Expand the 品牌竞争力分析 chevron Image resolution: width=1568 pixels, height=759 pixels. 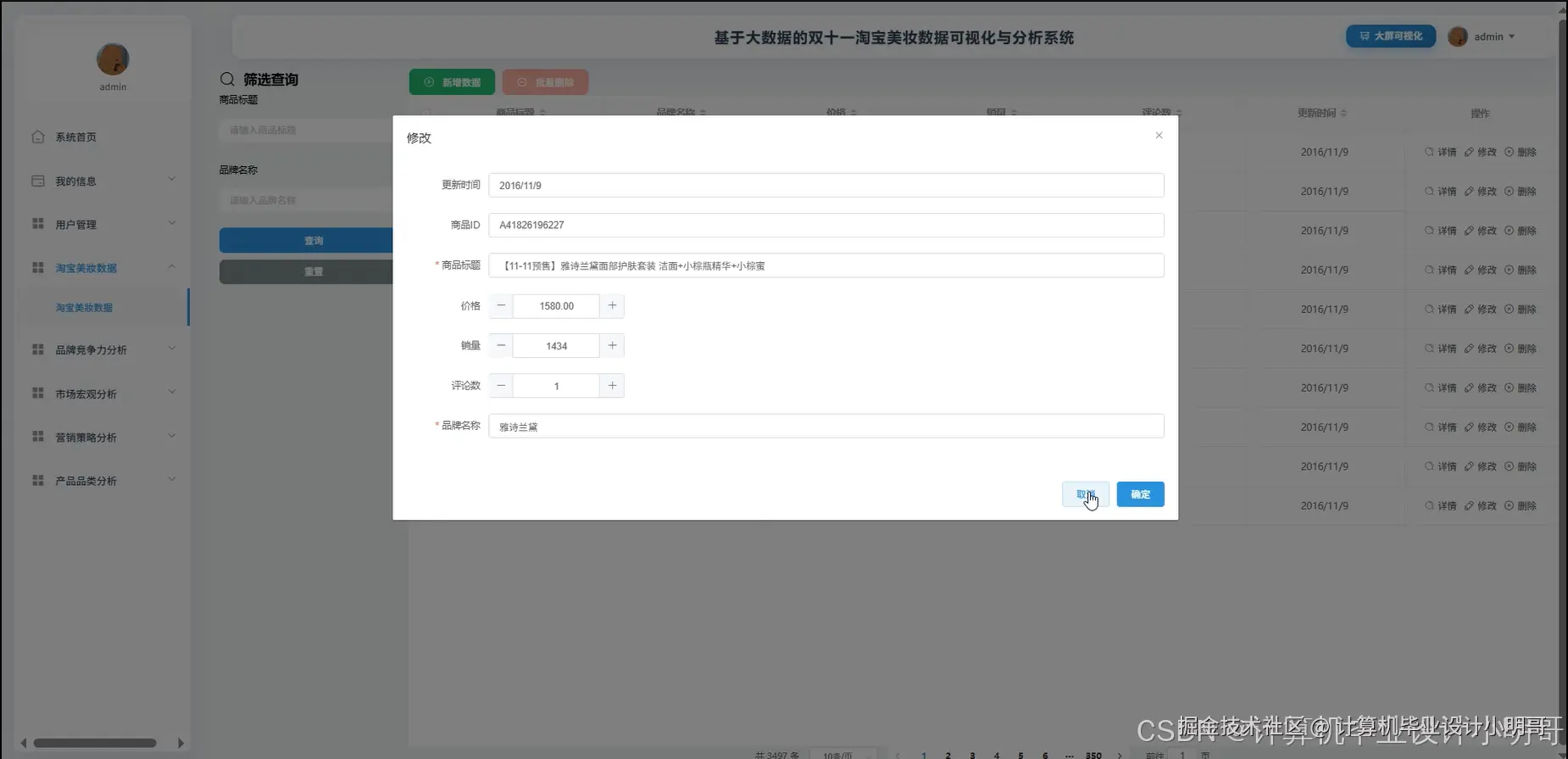tap(172, 349)
